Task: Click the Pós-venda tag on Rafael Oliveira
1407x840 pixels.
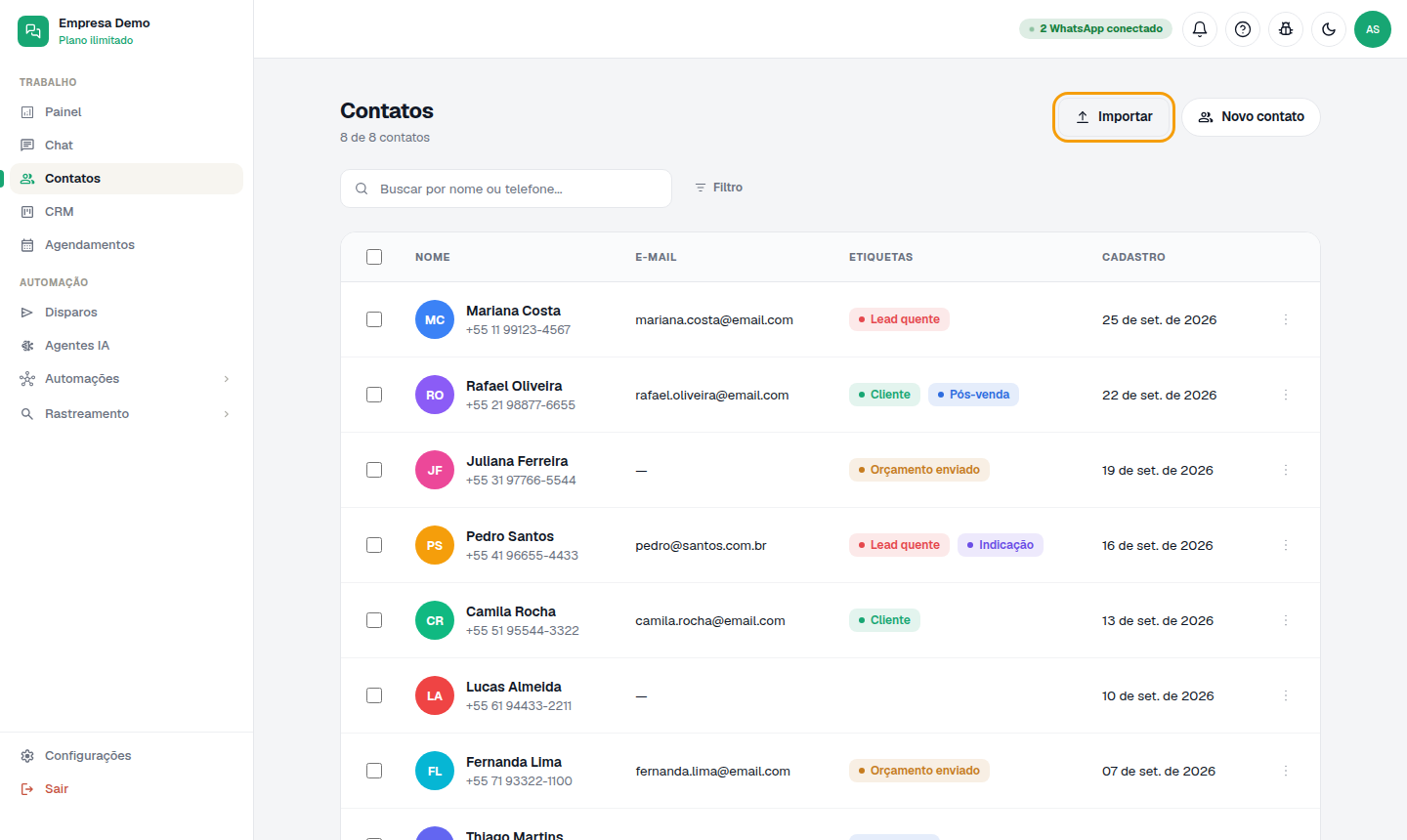Action: (x=973, y=395)
